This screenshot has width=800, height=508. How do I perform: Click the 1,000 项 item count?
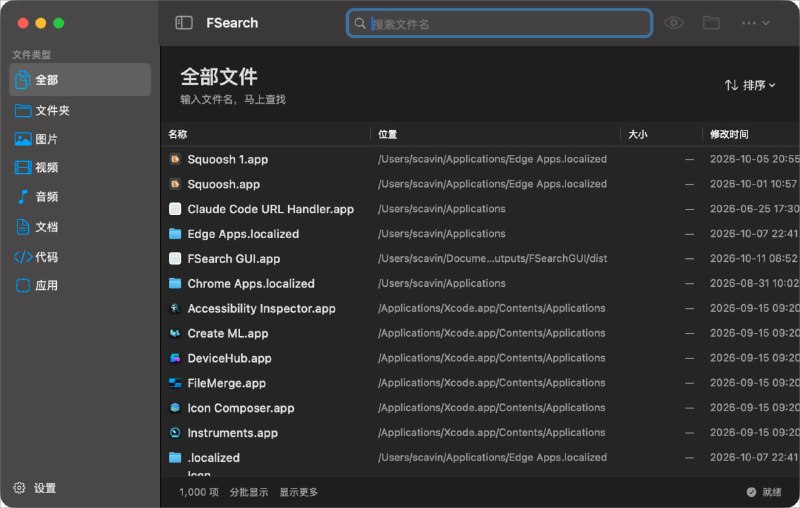[199, 492]
